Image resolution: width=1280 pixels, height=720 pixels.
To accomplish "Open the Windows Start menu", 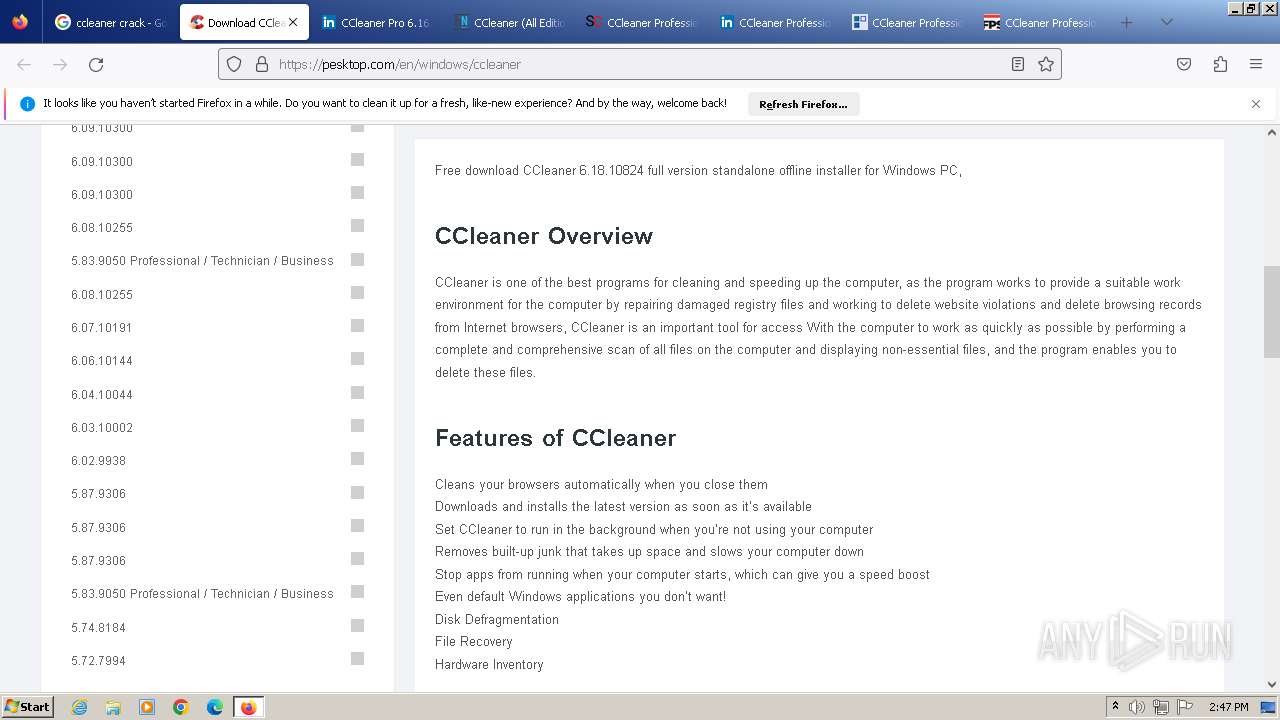I will [x=28, y=707].
